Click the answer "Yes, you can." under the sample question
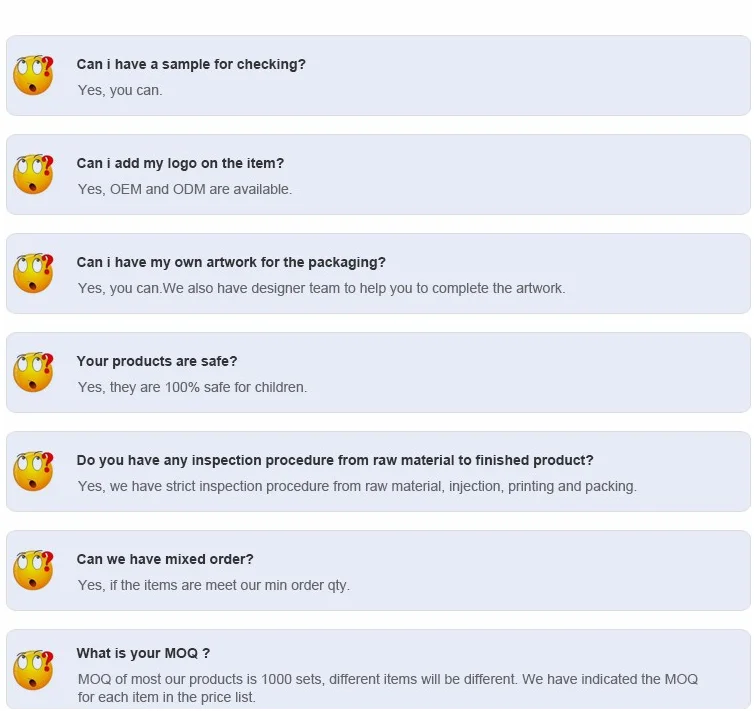Viewport: 754px width, 711px height. pyautogui.click(x=120, y=90)
